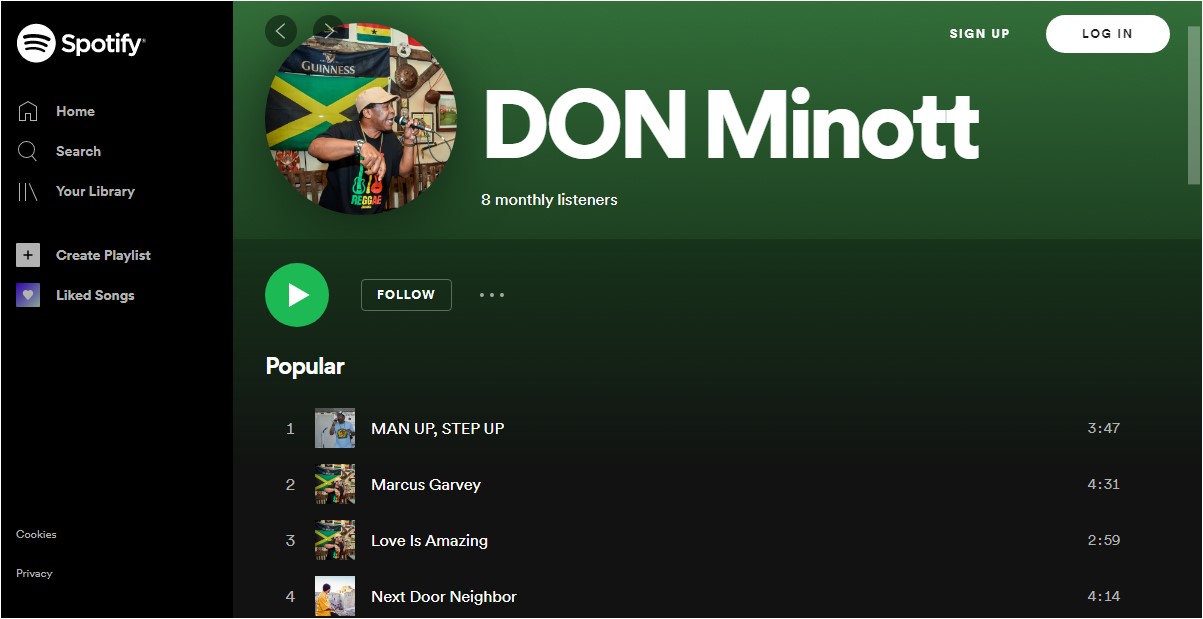Screen dimensions: 1203x619
Task: Open Your Library icon
Action: 28,191
